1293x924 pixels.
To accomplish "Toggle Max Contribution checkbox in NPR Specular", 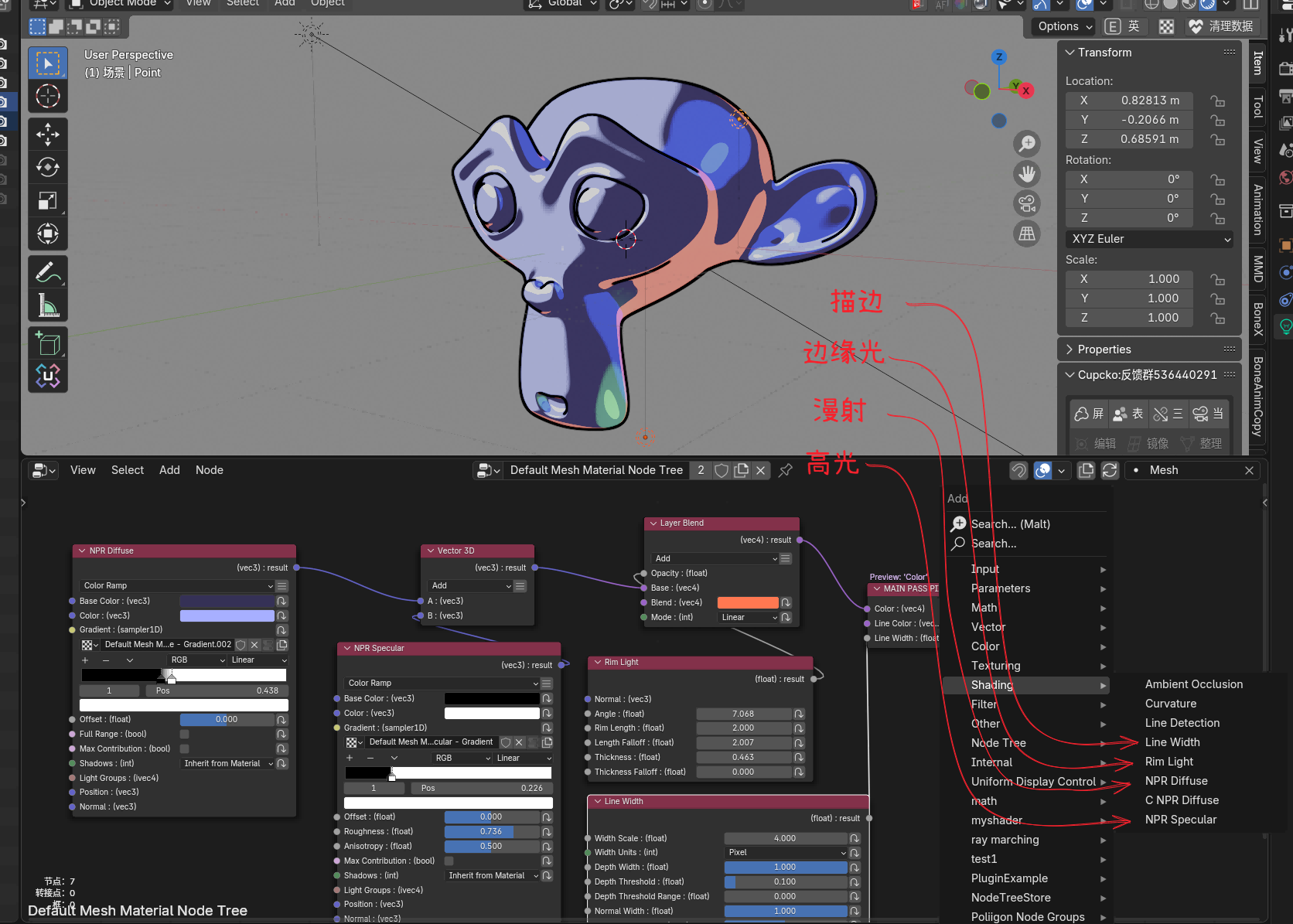I will pos(449,861).
